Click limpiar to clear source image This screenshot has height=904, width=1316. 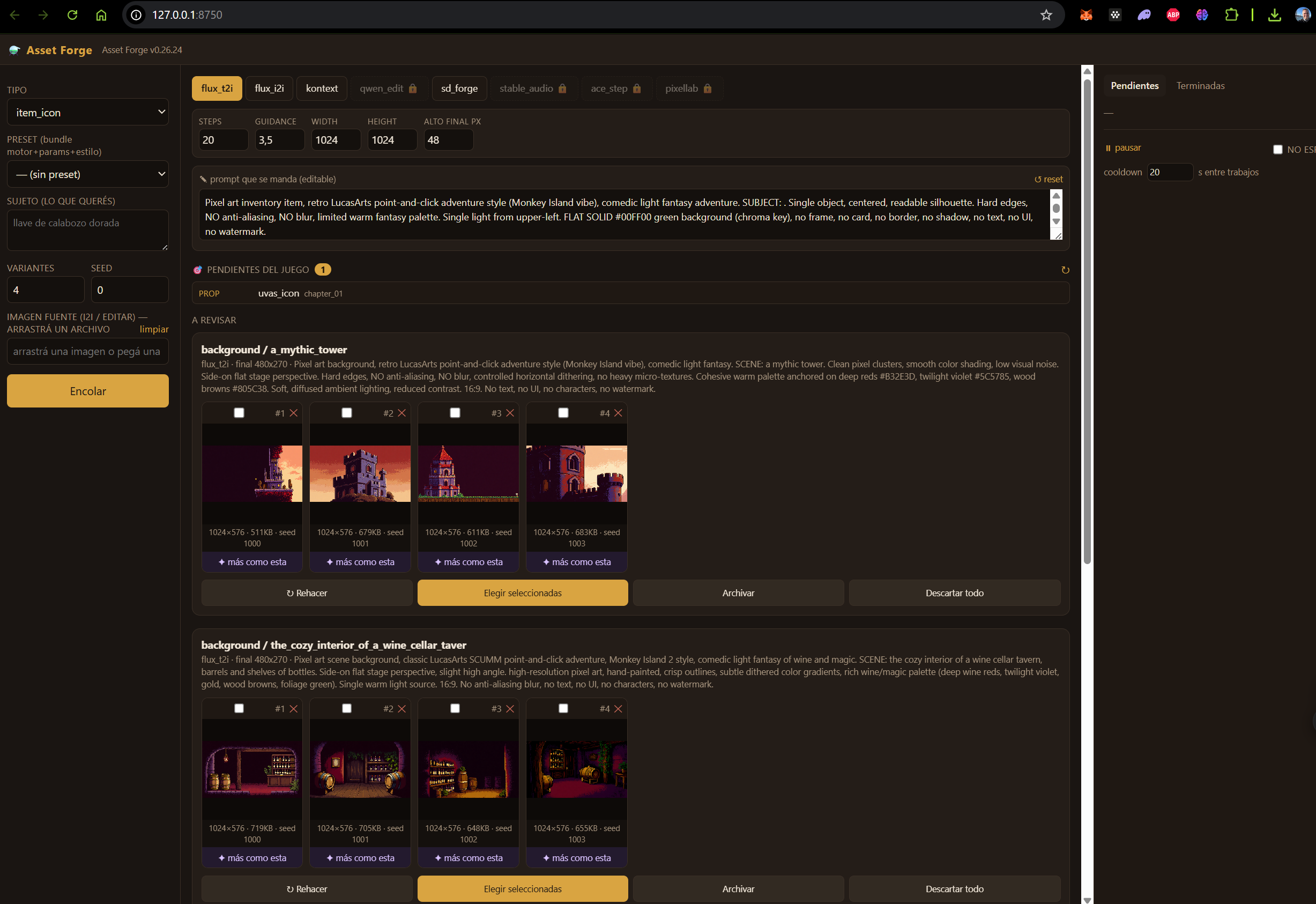pos(154,329)
